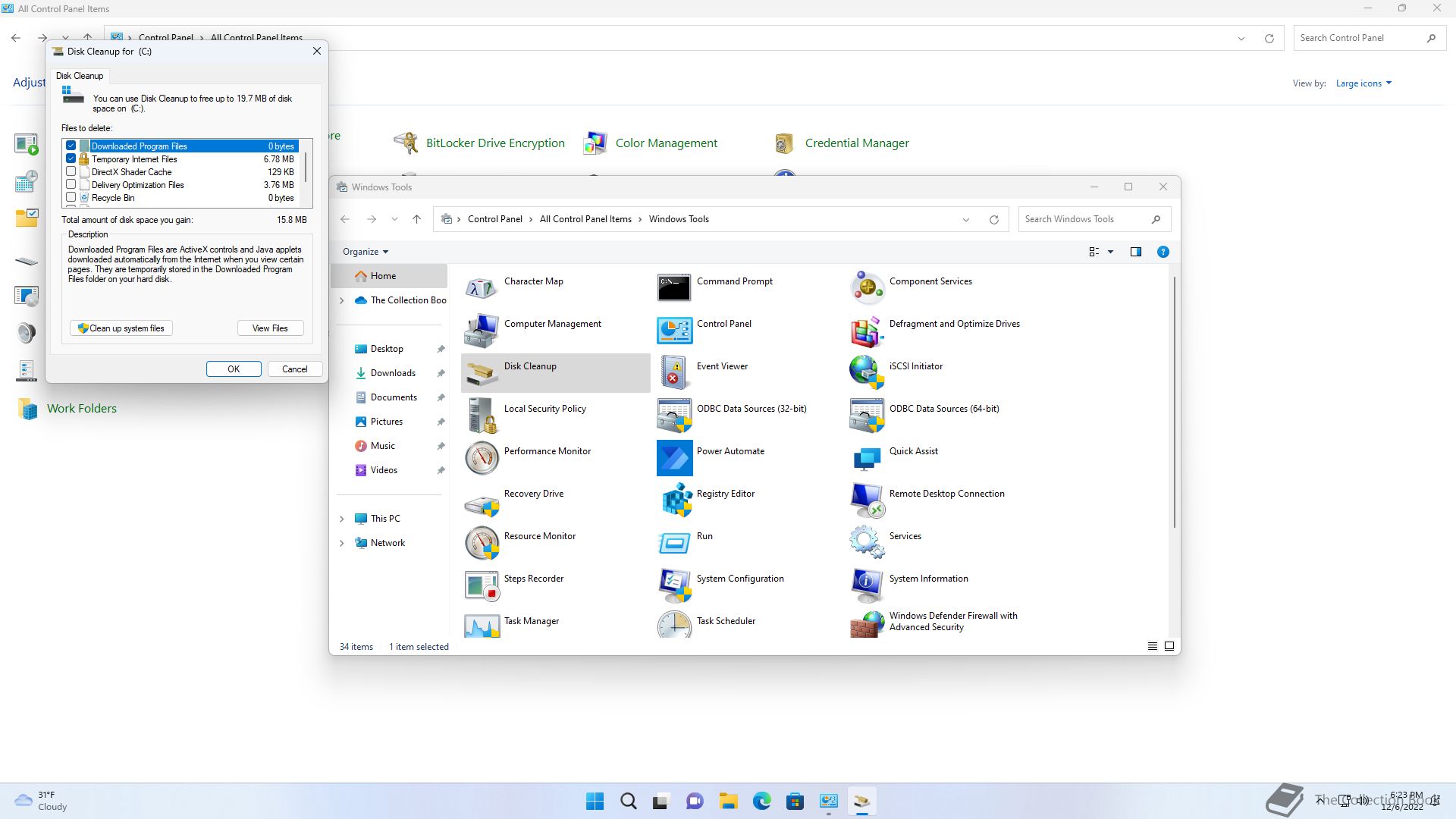Click Windows Tools vertical scrollbar

[1175, 402]
